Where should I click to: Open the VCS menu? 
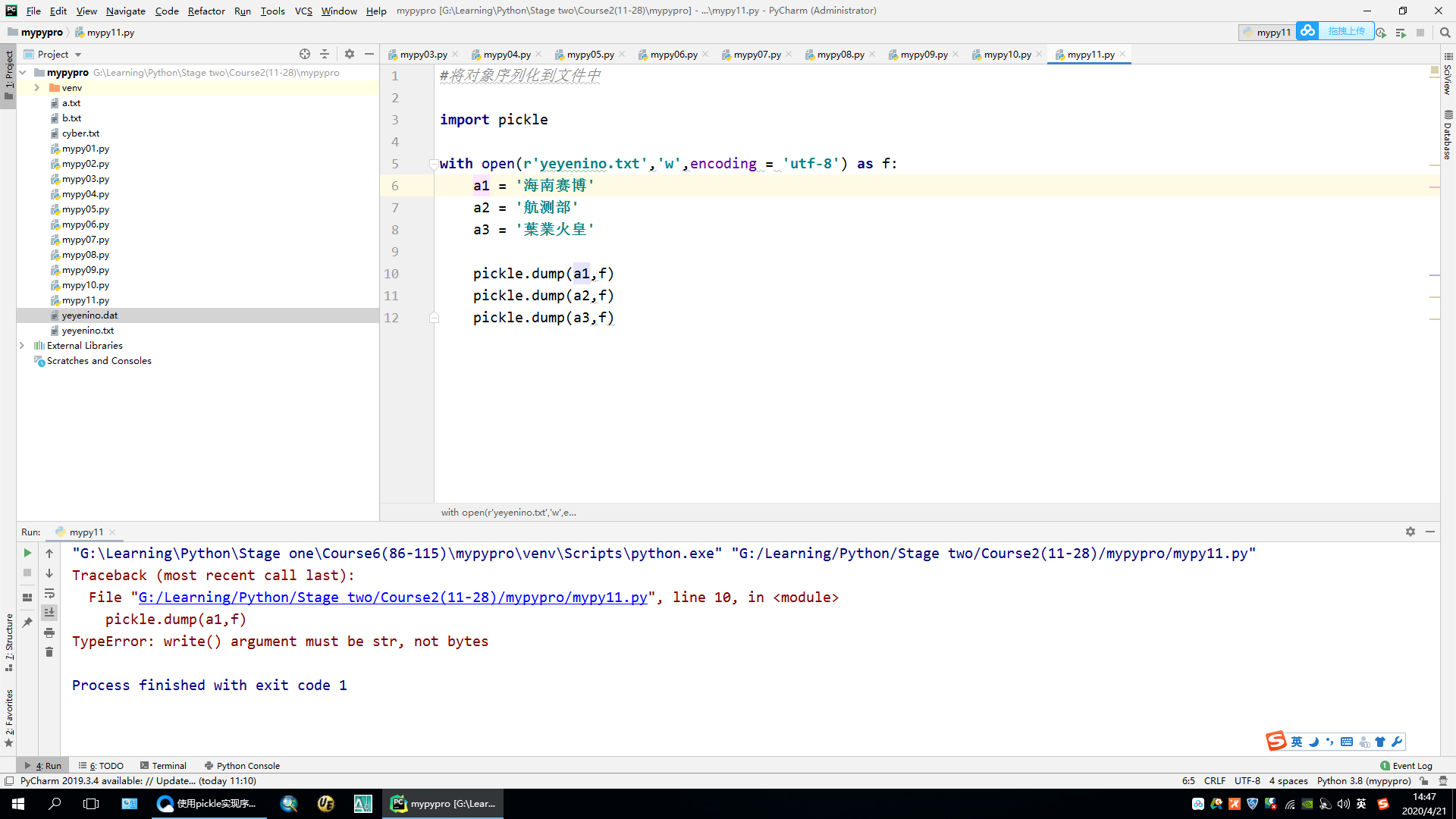click(303, 11)
